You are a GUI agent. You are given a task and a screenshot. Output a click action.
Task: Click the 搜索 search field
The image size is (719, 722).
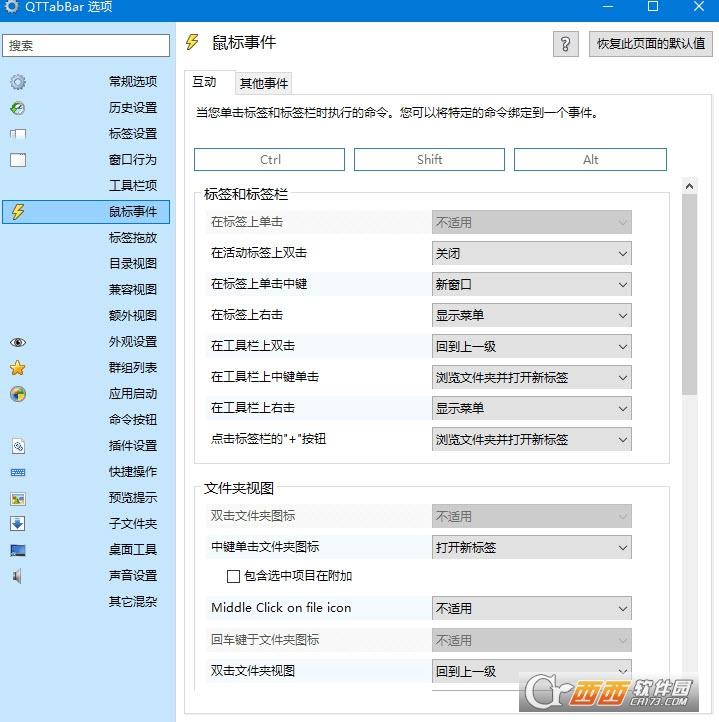tap(86, 46)
